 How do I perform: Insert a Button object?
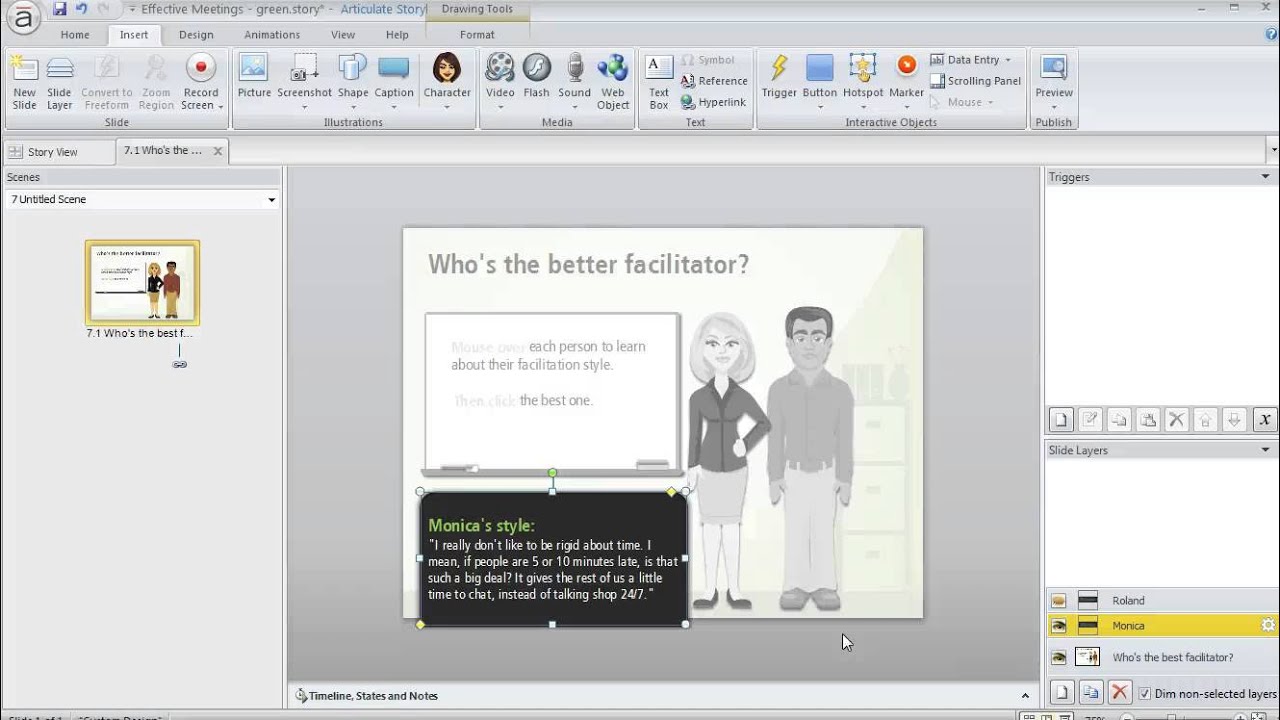(x=819, y=82)
